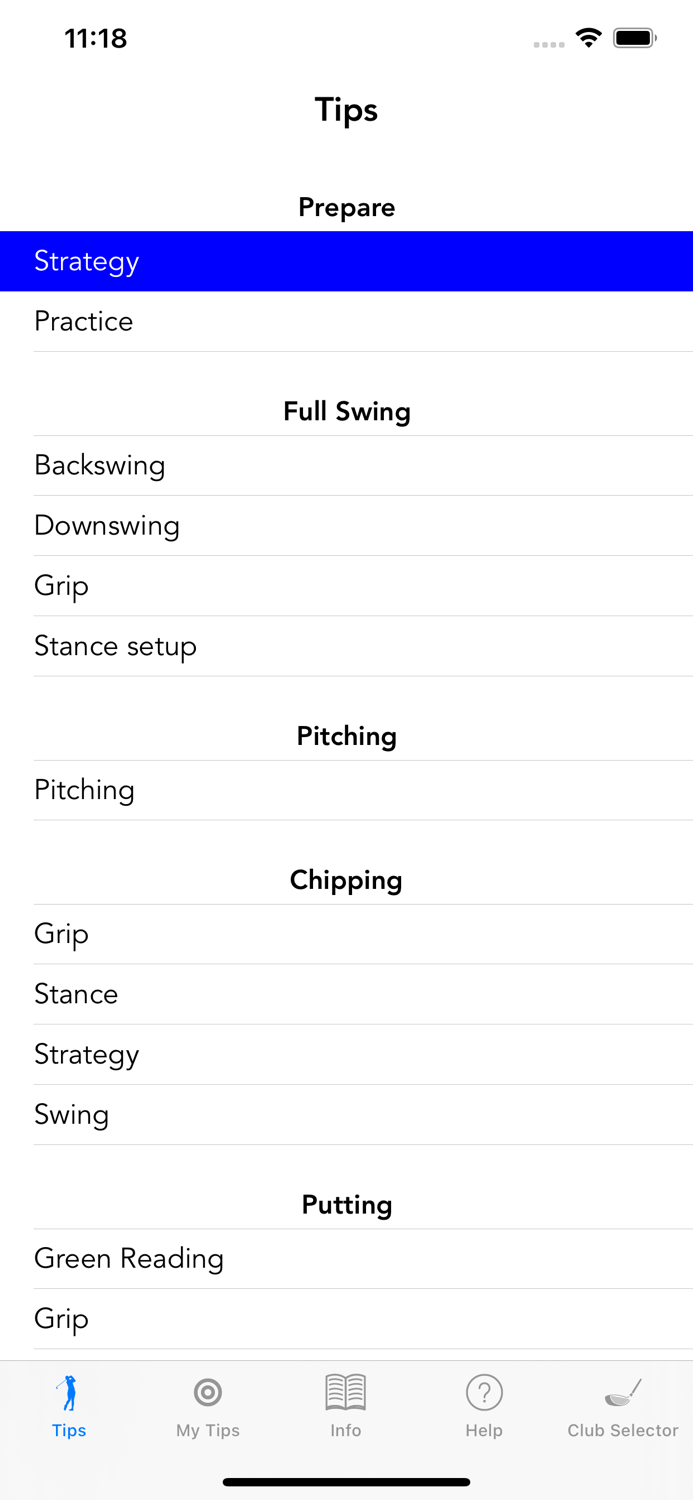The height and width of the screenshot is (1500, 693).
Task: Select the Downswing tip
Action: [x=346, y=525]
